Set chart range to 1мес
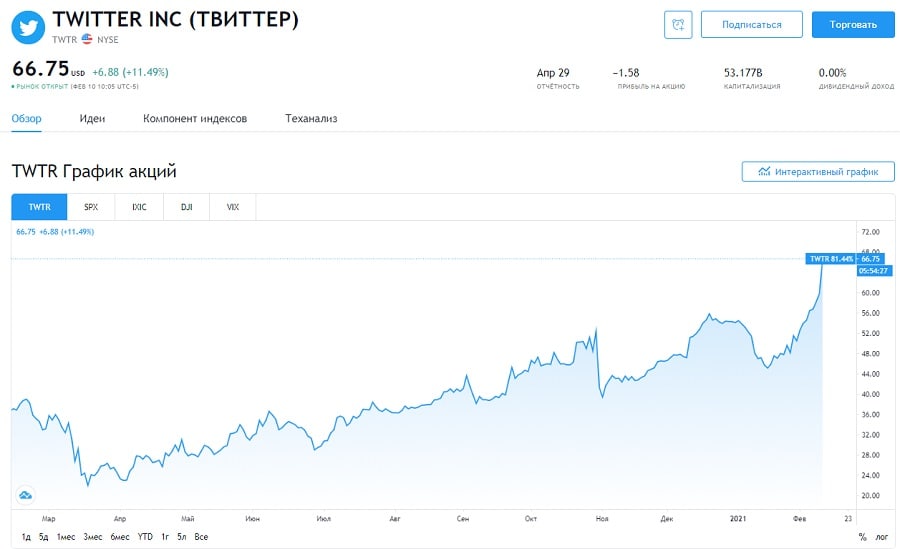 (66, 537)
